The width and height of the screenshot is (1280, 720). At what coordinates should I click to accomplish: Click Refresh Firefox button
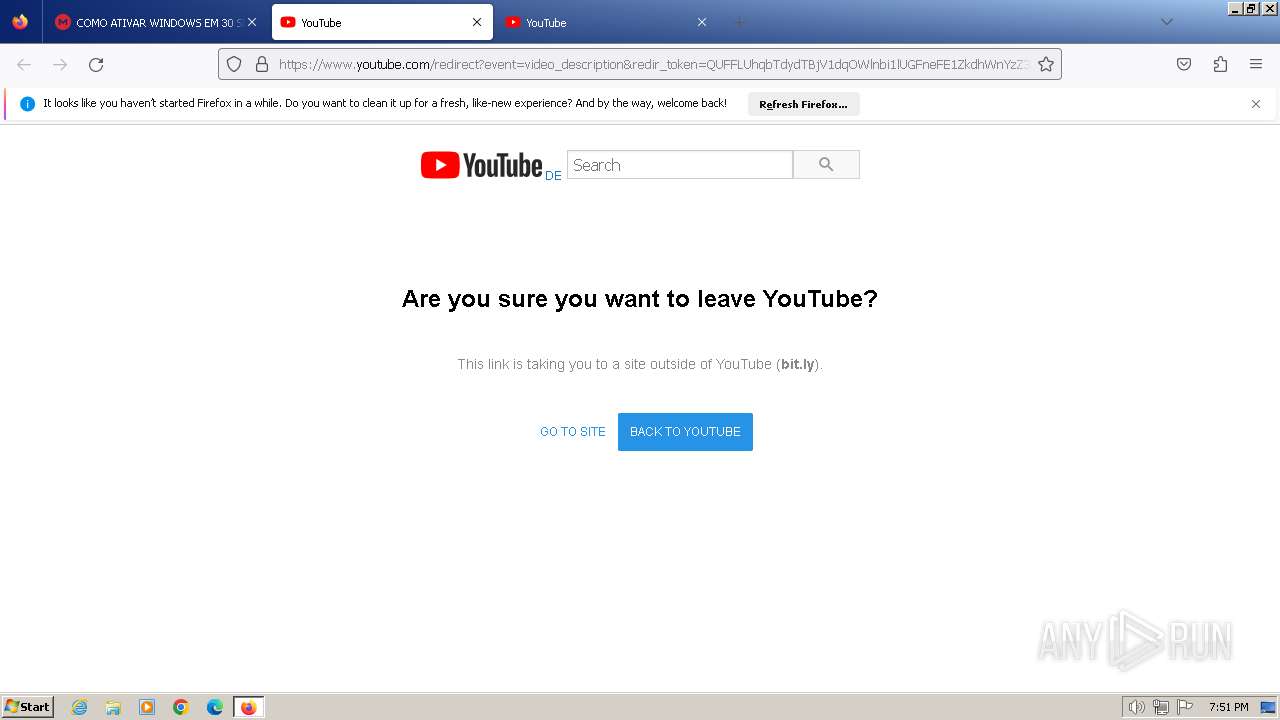click(x=803, y=104)
